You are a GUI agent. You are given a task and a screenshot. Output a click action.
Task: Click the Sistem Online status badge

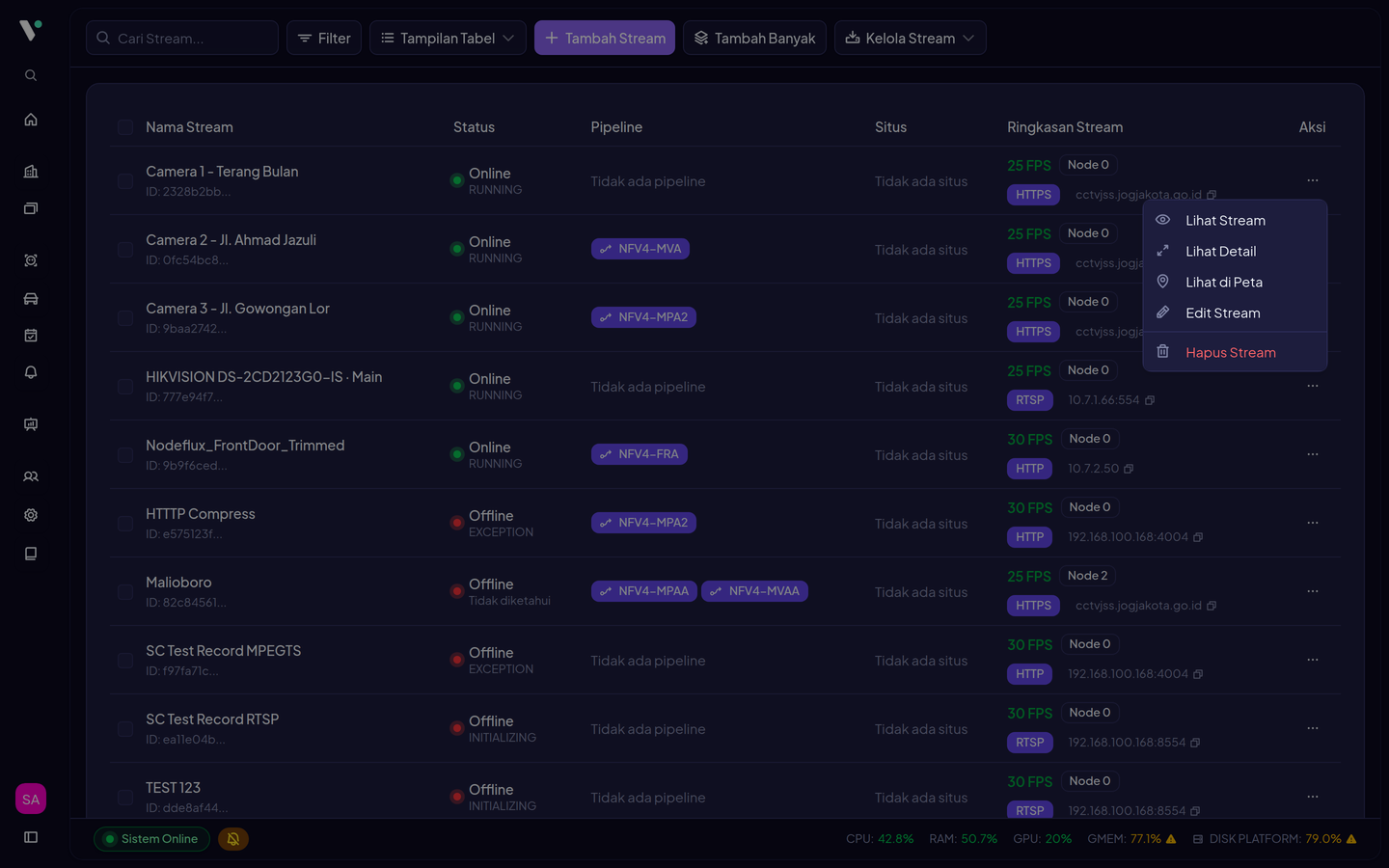[151, 839]
